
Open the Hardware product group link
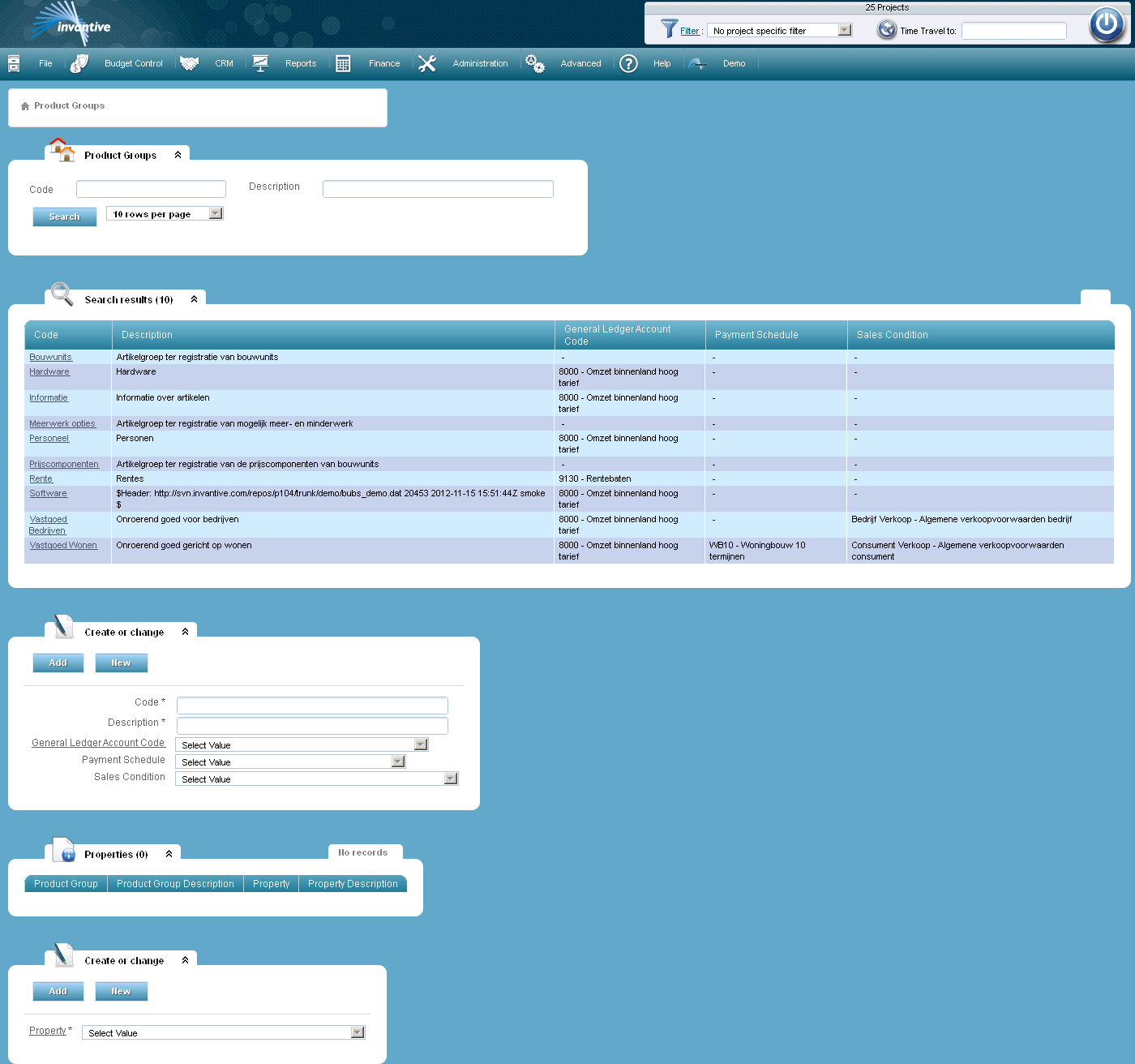coord(49,371)
